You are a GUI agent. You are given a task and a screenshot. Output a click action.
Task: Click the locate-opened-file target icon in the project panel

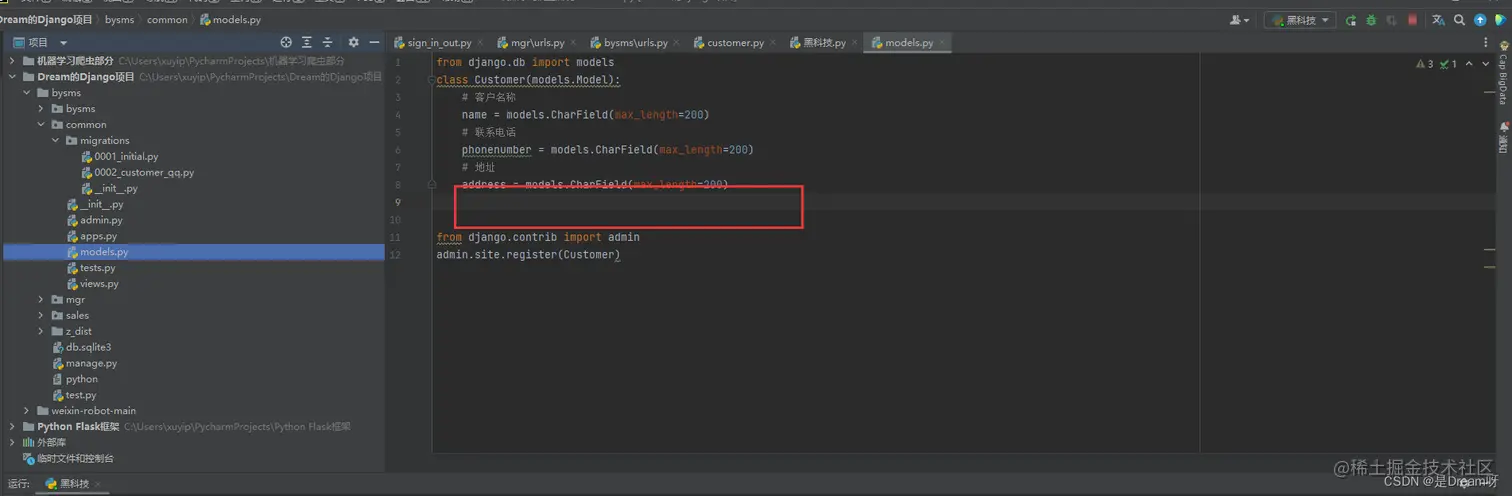point(286,42)
